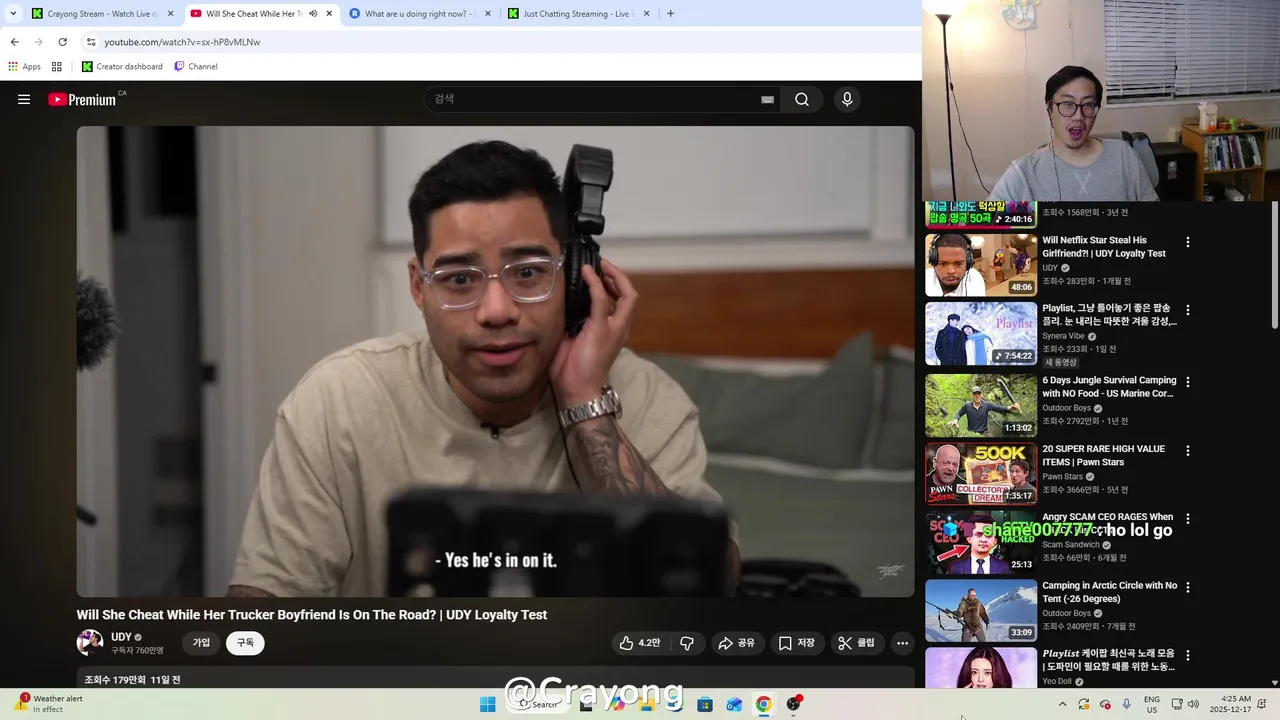Viewport: 1280px width, 720px height.
Task: Click the 클립 clip button
Action: click(x=856, y=643)
